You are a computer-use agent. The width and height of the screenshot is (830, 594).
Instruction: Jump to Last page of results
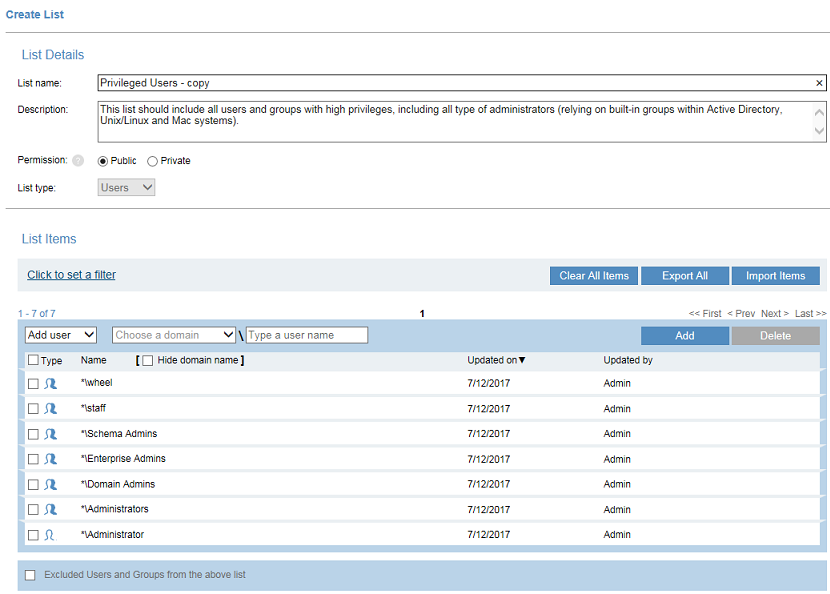pos(810,314)
